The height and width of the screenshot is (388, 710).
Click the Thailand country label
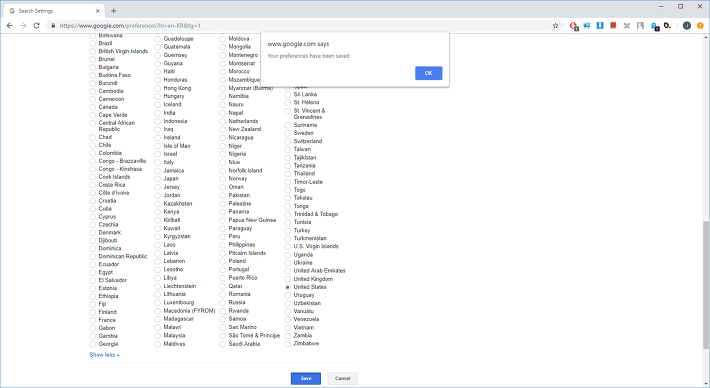pyautogui.click(x=304, y=173)
